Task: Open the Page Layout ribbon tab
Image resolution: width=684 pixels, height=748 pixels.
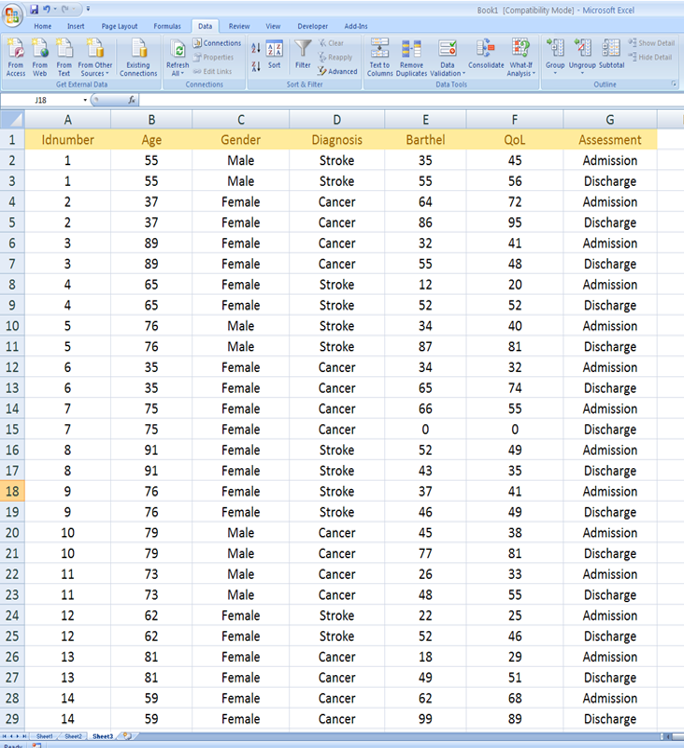Action: point(120,26)
